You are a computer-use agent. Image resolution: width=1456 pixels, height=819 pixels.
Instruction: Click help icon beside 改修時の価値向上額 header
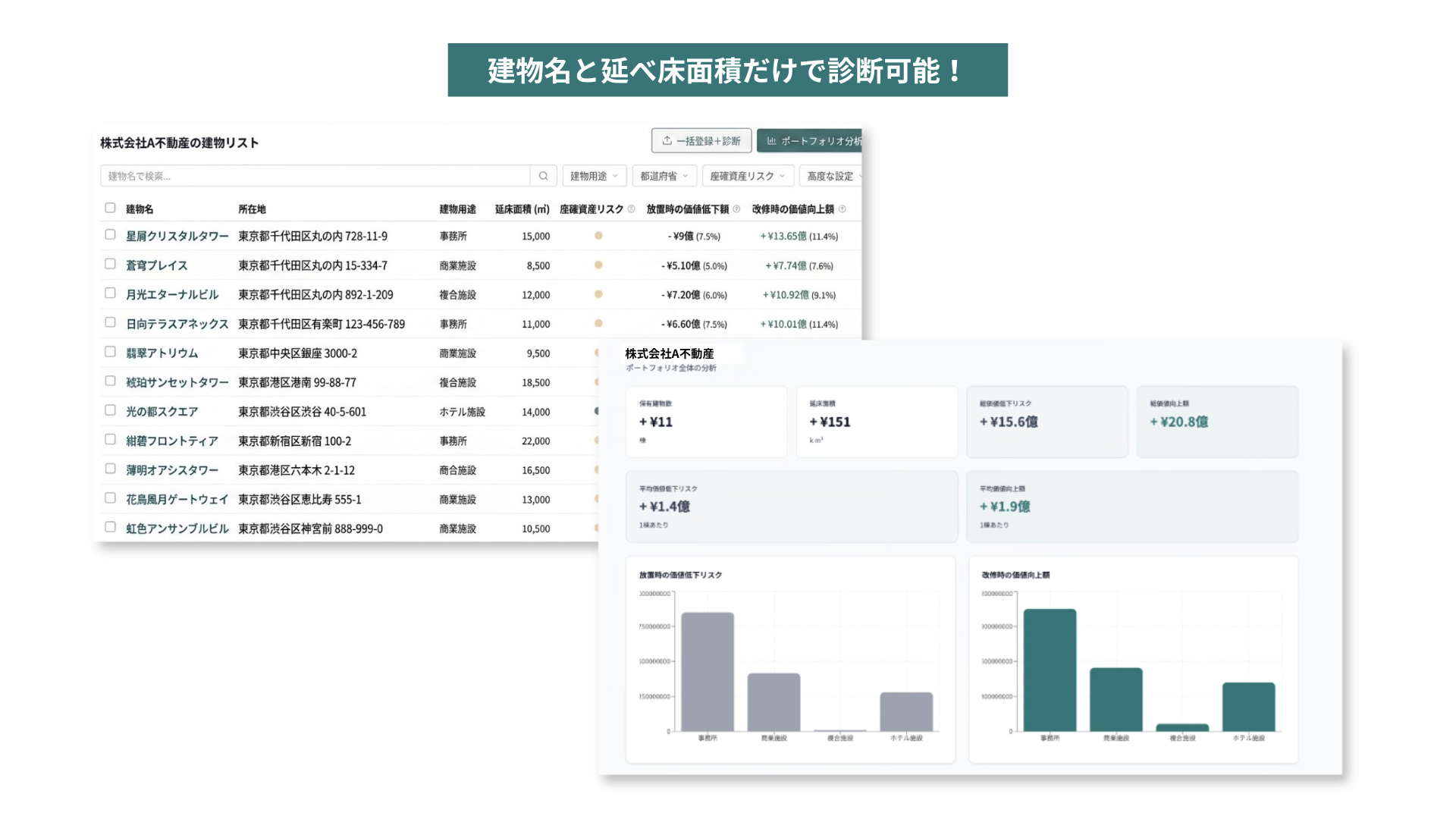click(842, 209)
